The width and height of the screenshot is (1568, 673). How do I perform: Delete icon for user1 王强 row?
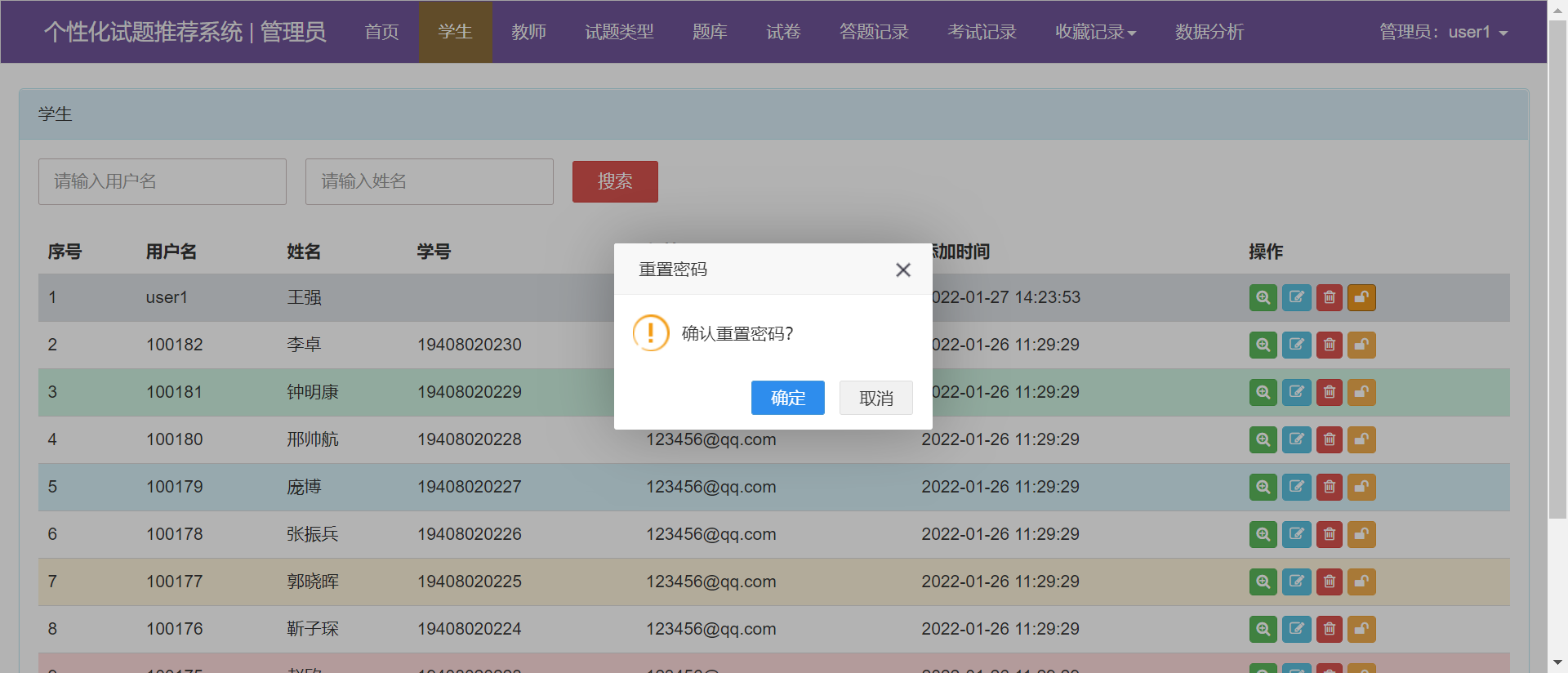click(x=1330, y=297)
